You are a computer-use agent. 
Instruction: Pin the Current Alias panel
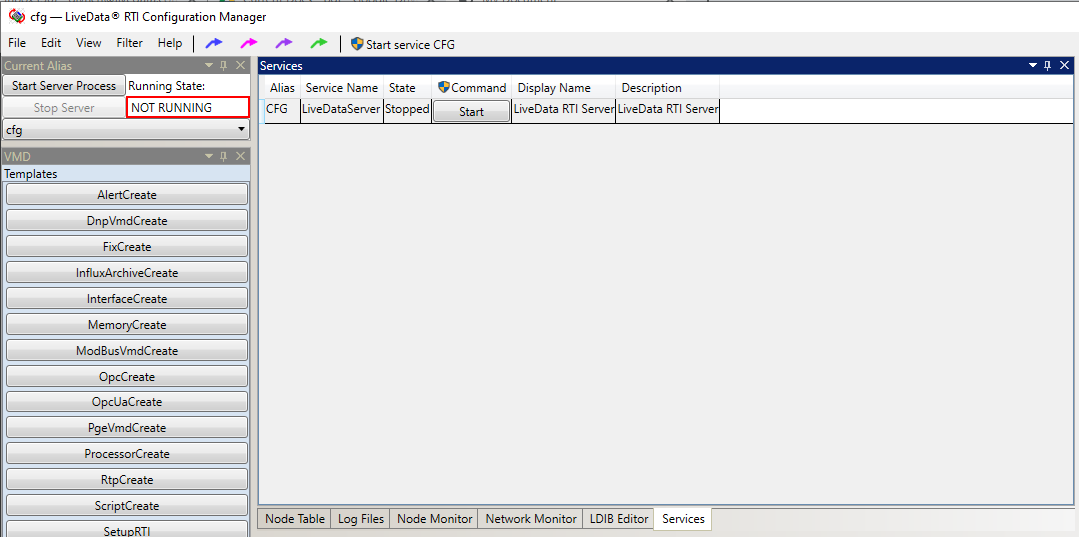click(x=223, y=65)
